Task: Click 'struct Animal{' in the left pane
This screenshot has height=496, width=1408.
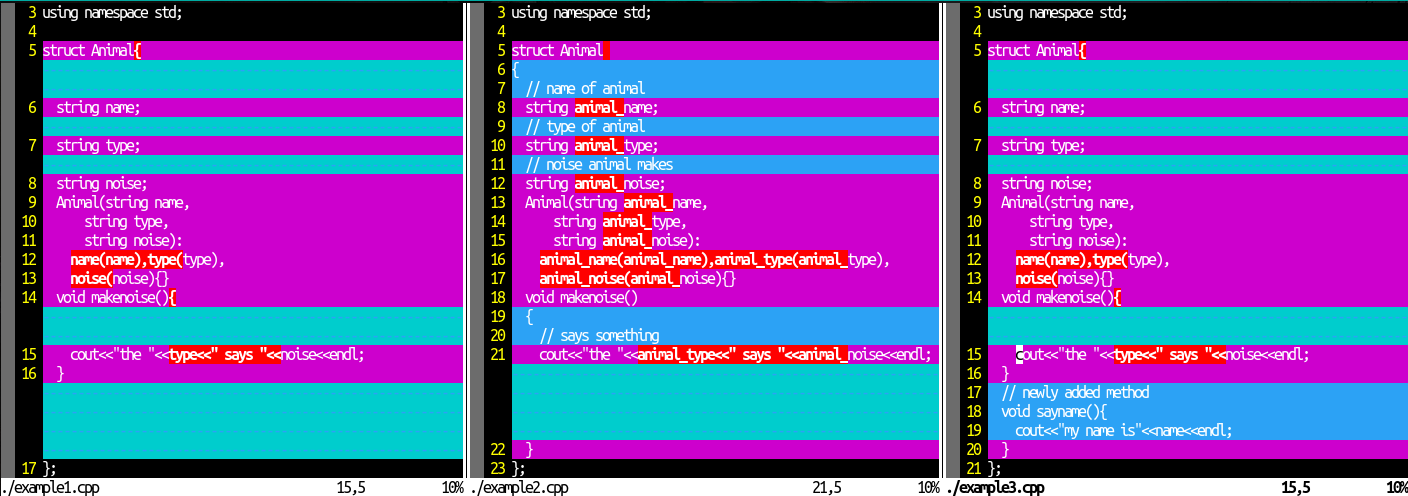Action: point(92,50)
